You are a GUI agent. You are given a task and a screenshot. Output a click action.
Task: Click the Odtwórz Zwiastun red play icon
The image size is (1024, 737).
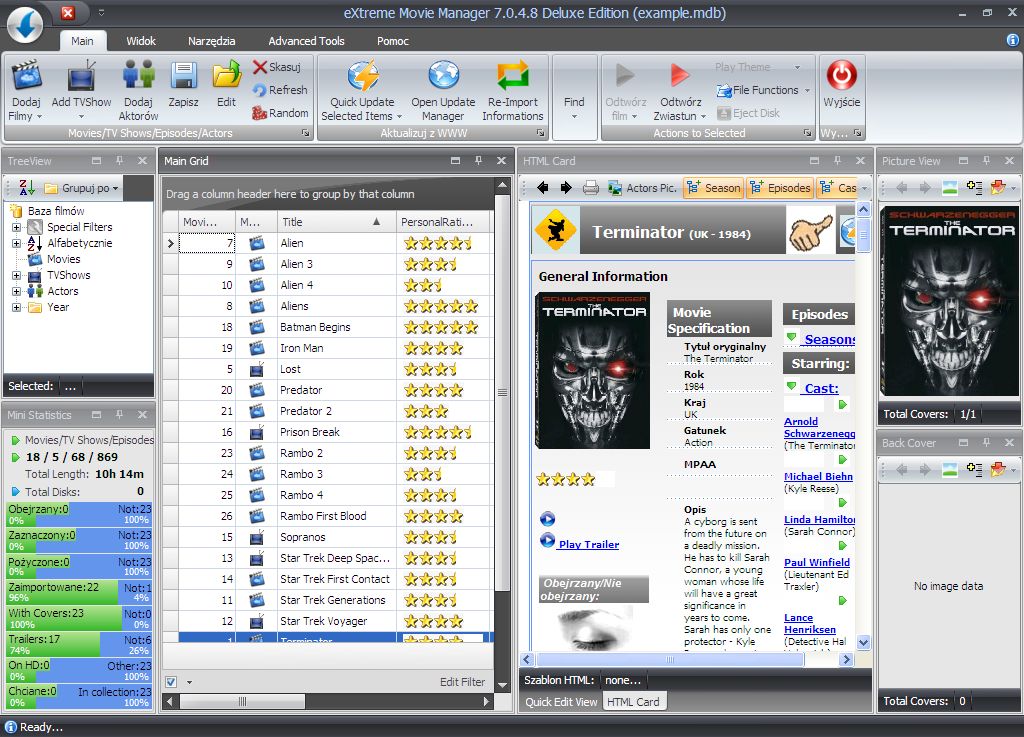[x=680, y=75]
